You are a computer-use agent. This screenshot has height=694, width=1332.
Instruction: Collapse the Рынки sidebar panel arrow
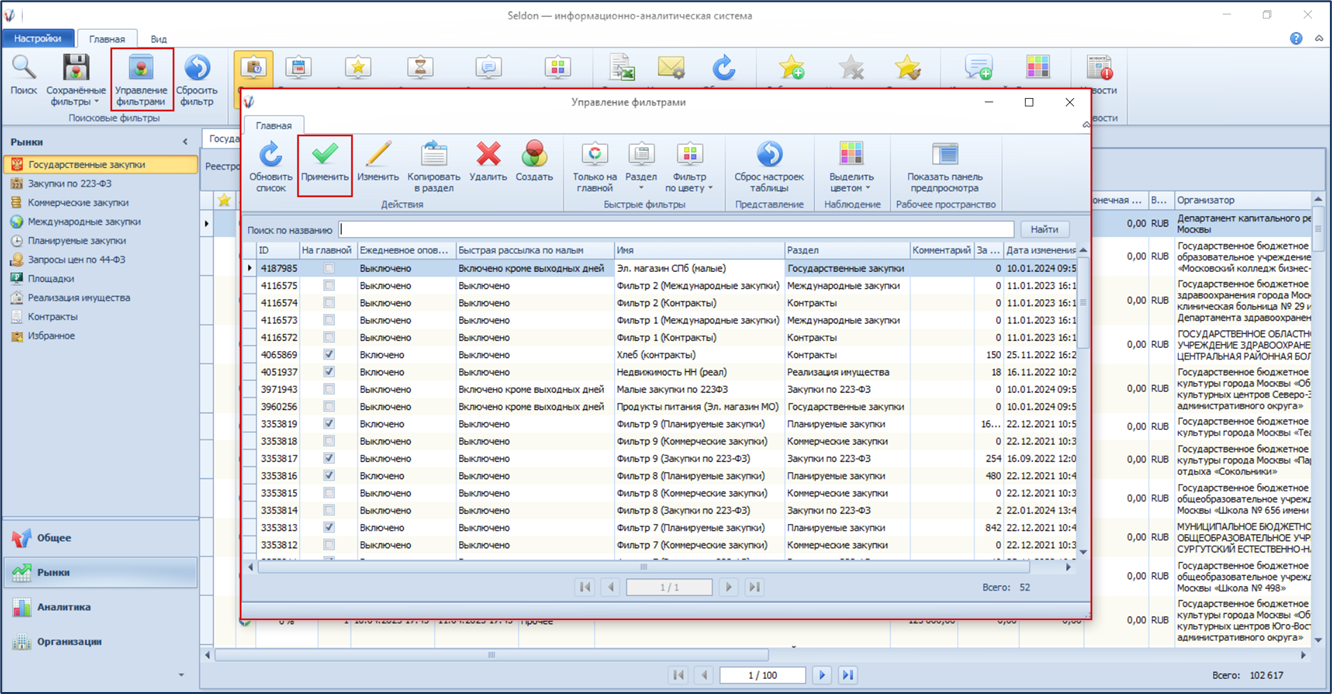[185, 142]
